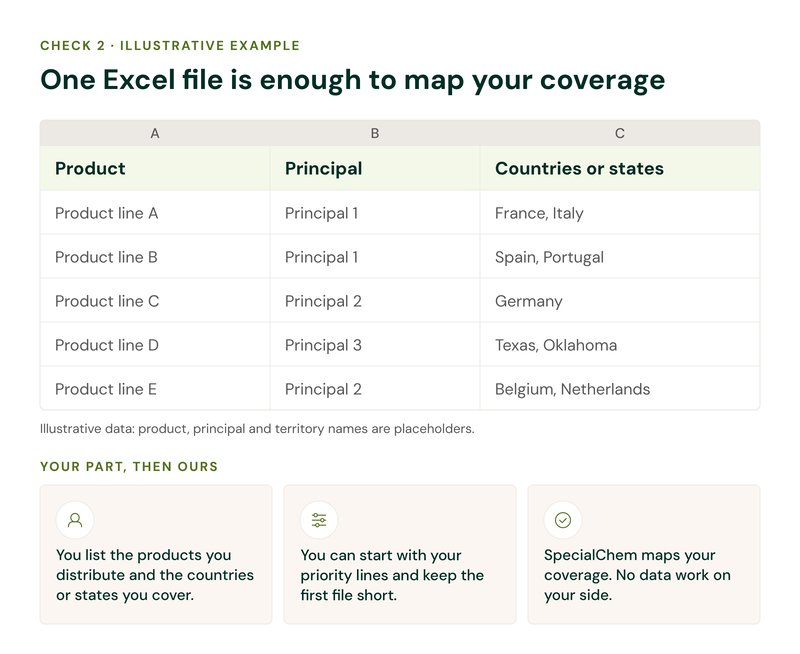Click the Product column heading
Screen dimensions: 800x654
pyautogui.click(x=155, y=168)
